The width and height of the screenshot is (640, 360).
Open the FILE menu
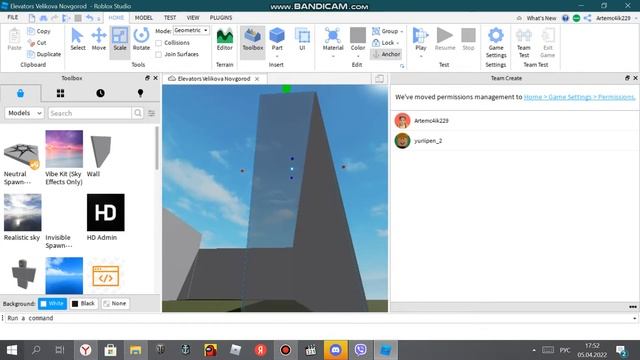pos(13,18)
